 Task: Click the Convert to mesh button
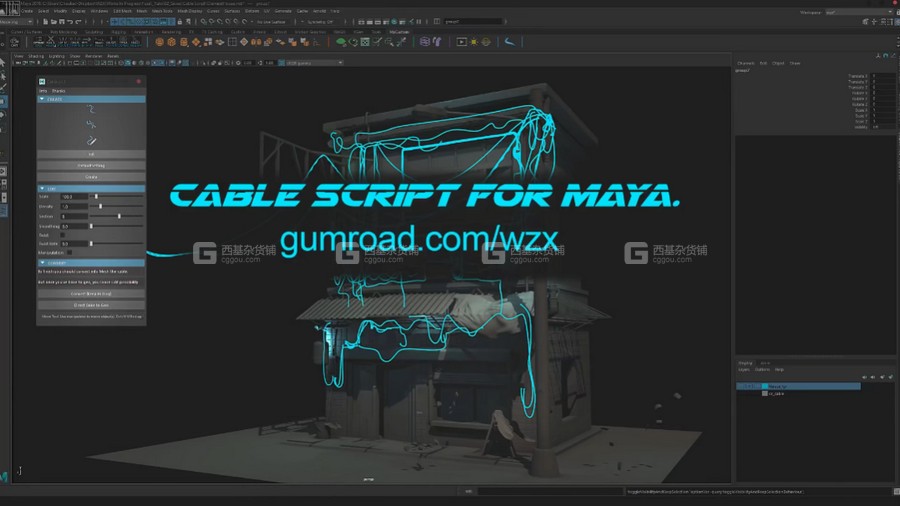tap(91, 294)
